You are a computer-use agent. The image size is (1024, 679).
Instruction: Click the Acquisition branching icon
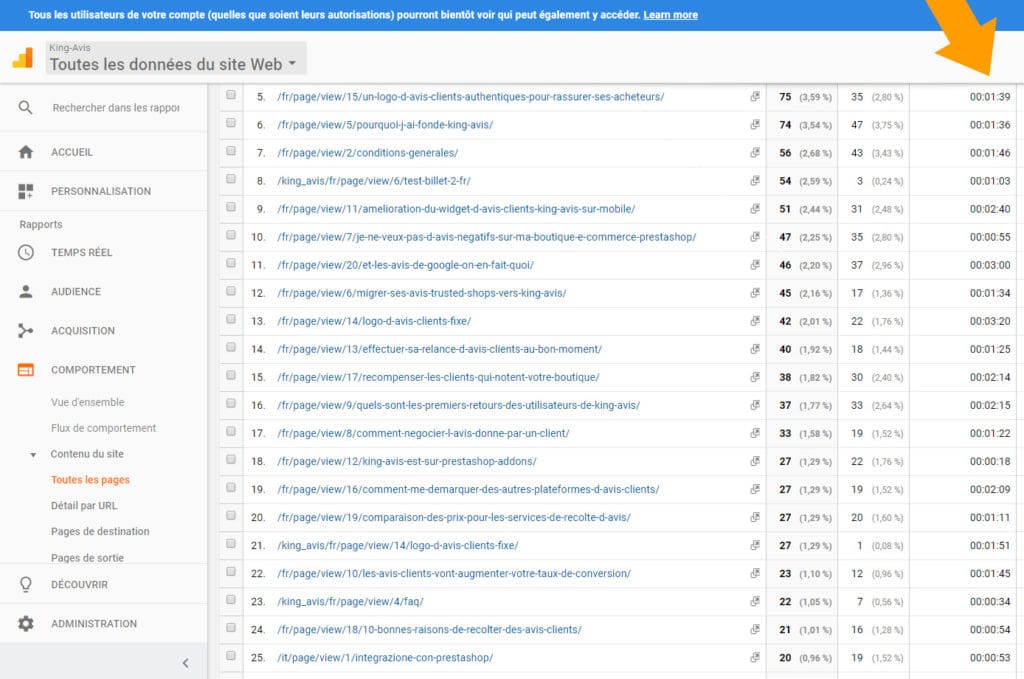tap(25, 331)
